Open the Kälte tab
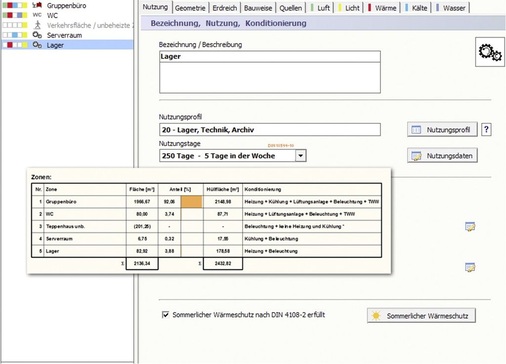The height and width of the screenshot is (364, 506). 416,8
